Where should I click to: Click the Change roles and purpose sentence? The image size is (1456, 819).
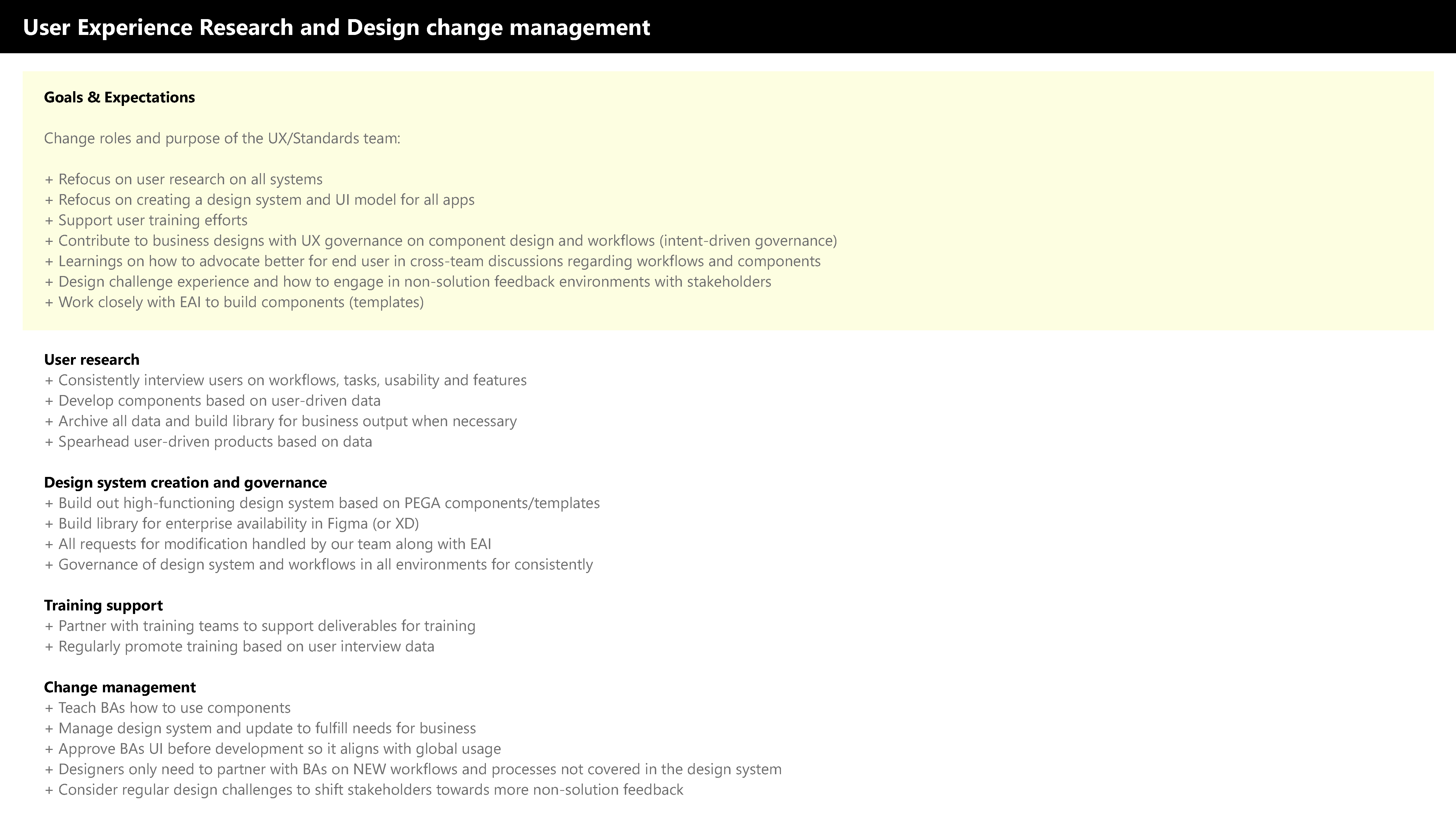(222, 138)
